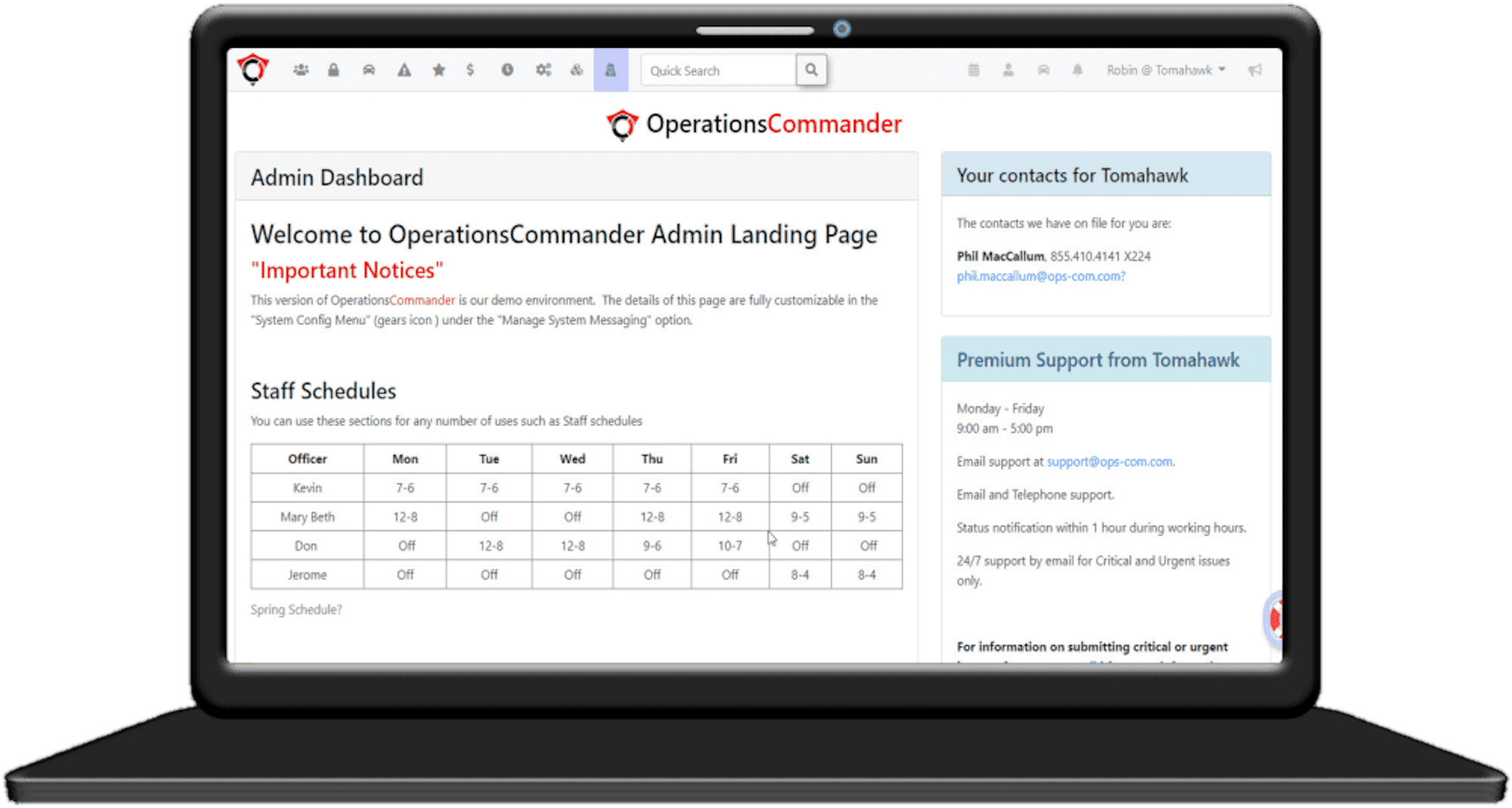Expand the Robin @ Tomahawk user dropdown
The width and height of the screenshot is (1512, 808).
(1166, 70)
